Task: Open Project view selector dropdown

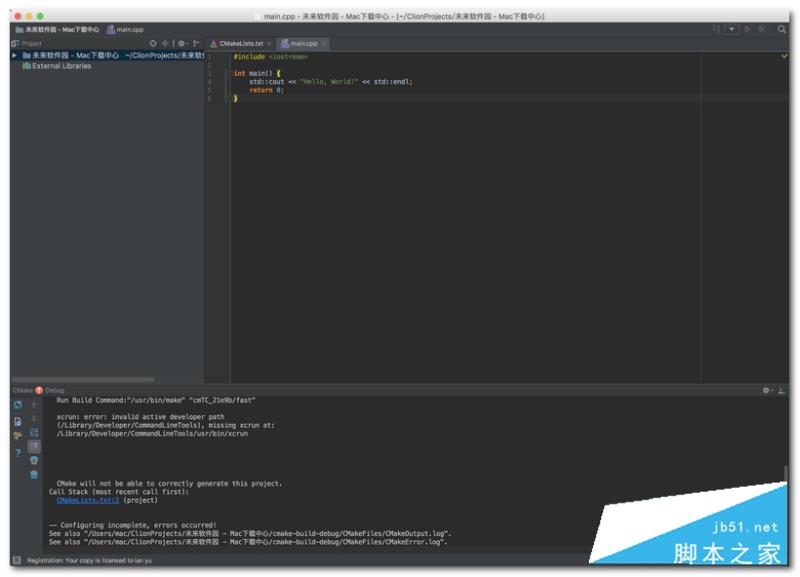Action: click(x=27, y=43)
